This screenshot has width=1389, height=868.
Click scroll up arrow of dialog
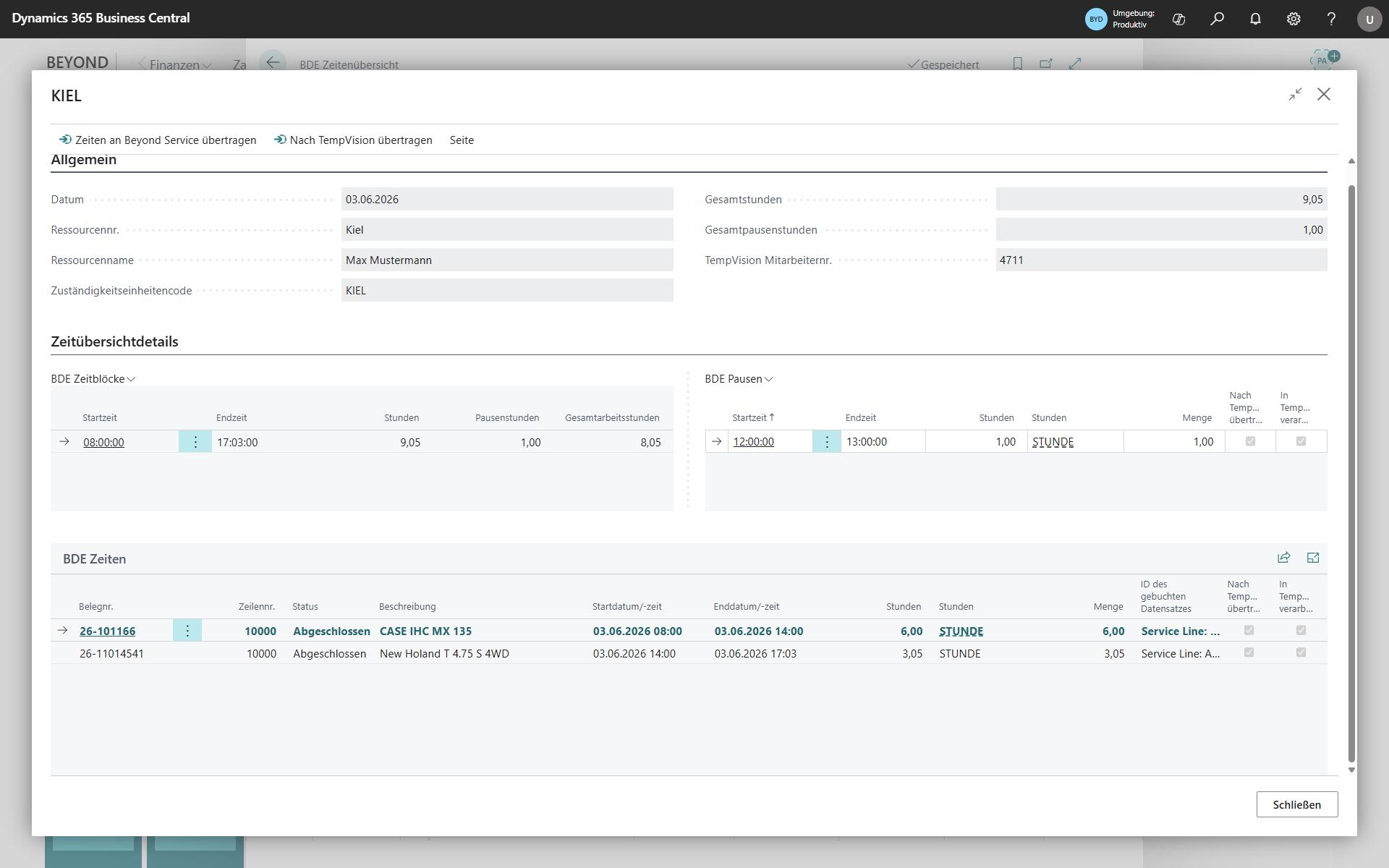tap(1351, 161)
